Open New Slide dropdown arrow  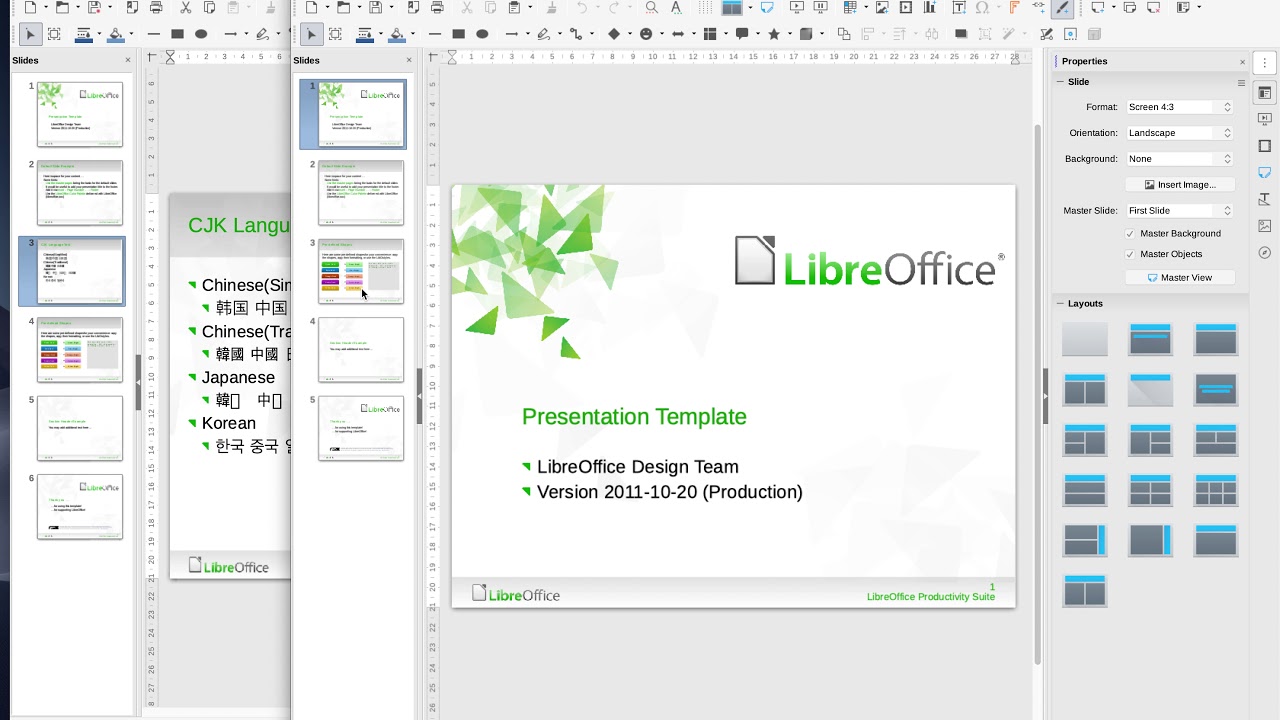coord(1113,7)
